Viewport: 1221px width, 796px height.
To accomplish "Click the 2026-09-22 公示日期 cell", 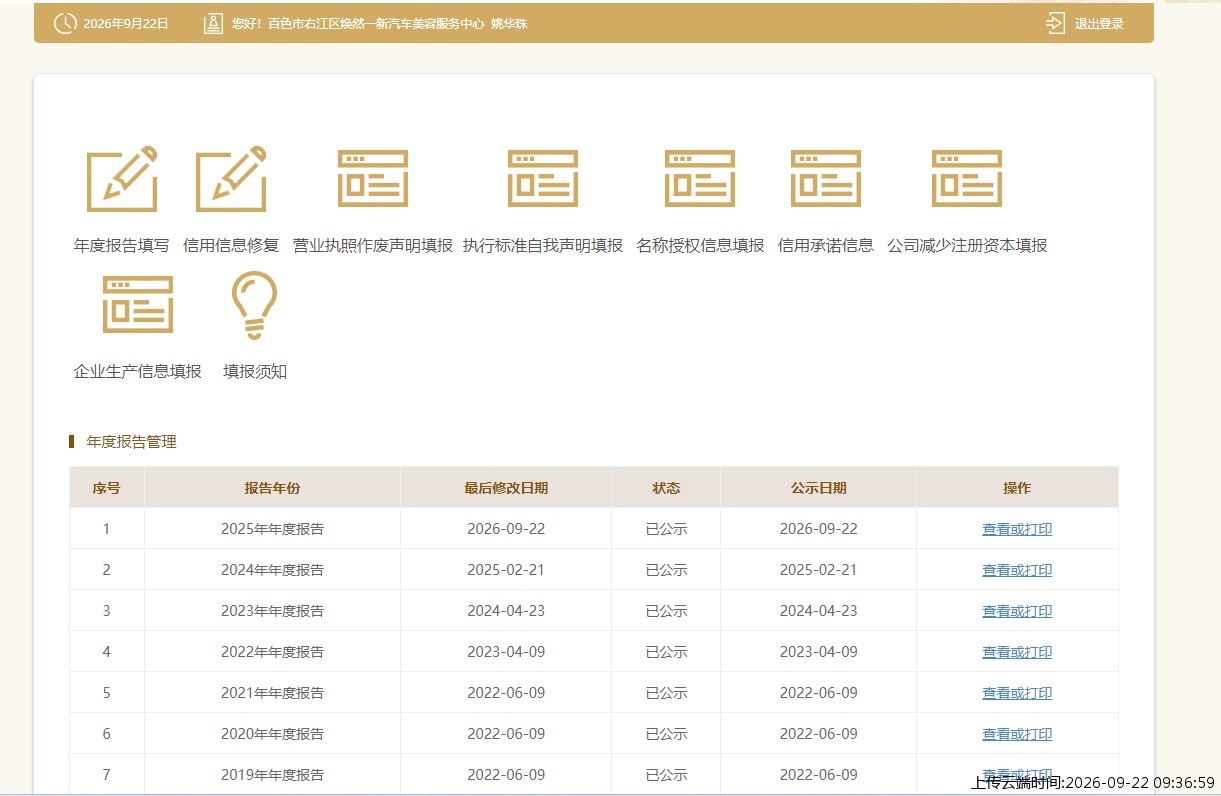I will pyautogui.click(x=818, y=529).
